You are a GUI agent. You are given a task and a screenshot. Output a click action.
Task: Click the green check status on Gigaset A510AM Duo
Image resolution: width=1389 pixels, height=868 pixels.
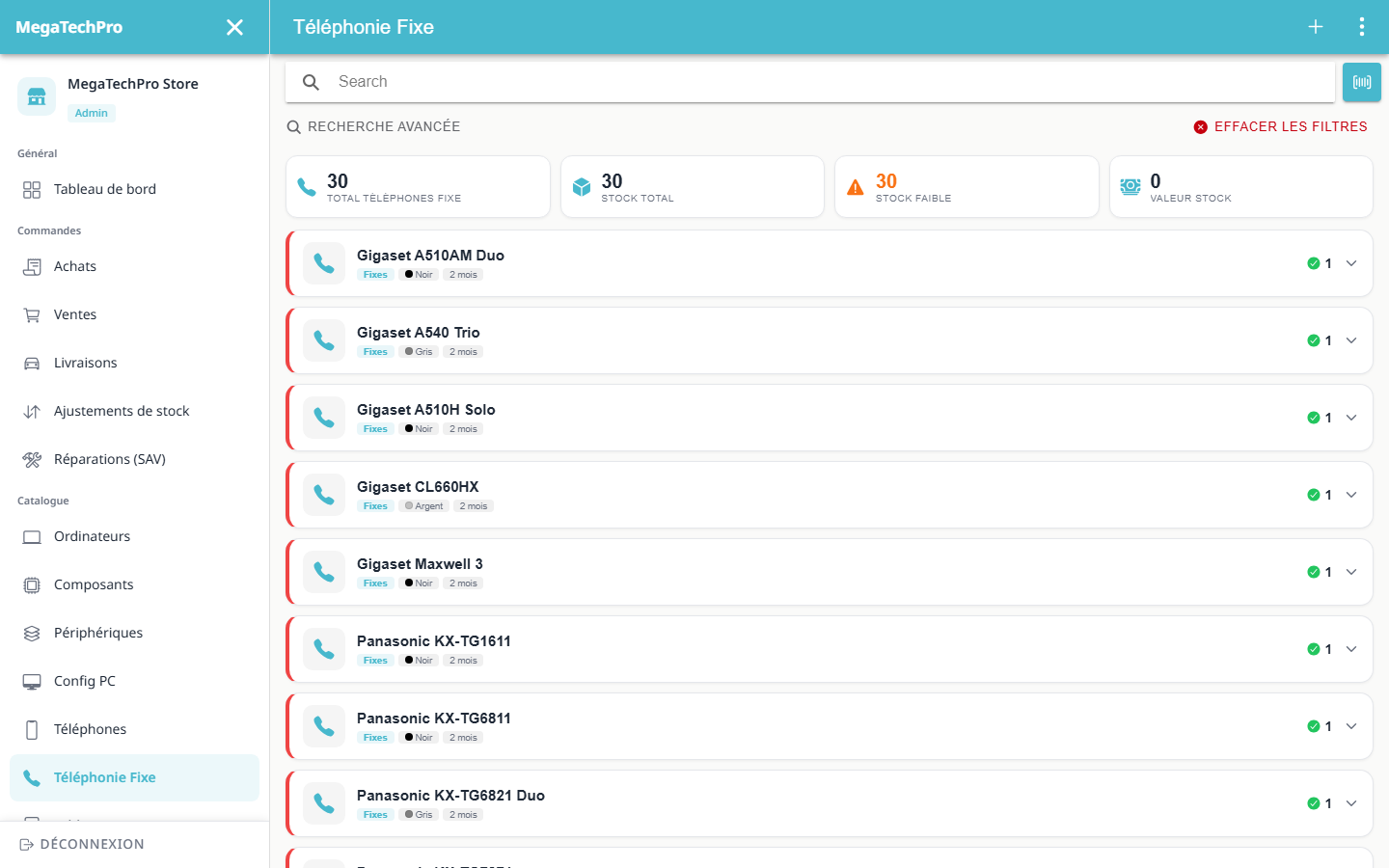[1314, 263]
